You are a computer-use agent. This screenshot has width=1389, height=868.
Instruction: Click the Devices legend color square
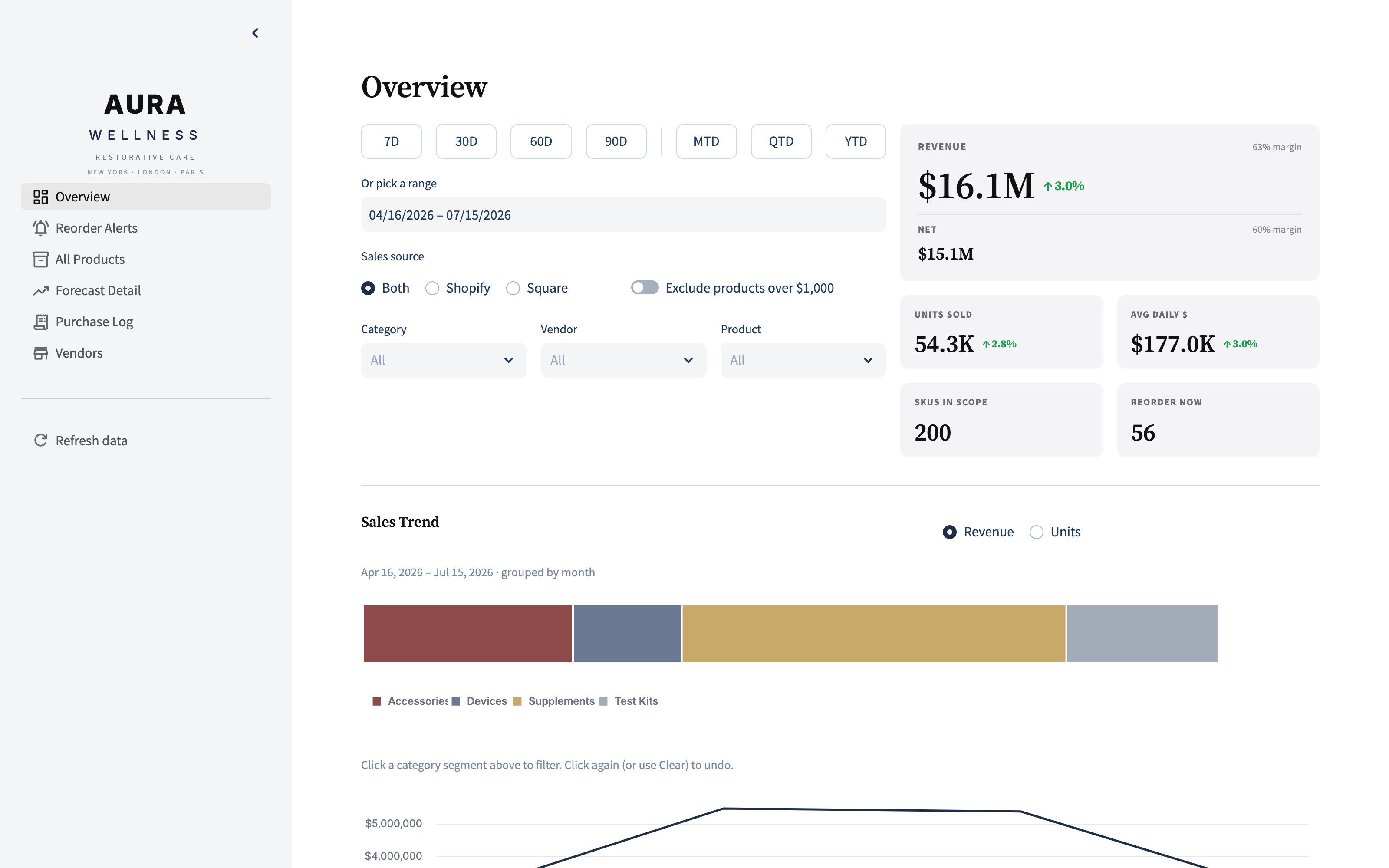pos(456,701)
